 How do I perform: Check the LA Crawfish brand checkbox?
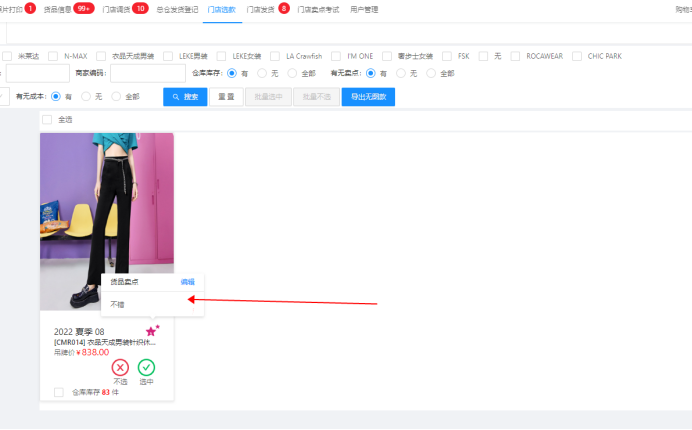(x=274, y=56)
